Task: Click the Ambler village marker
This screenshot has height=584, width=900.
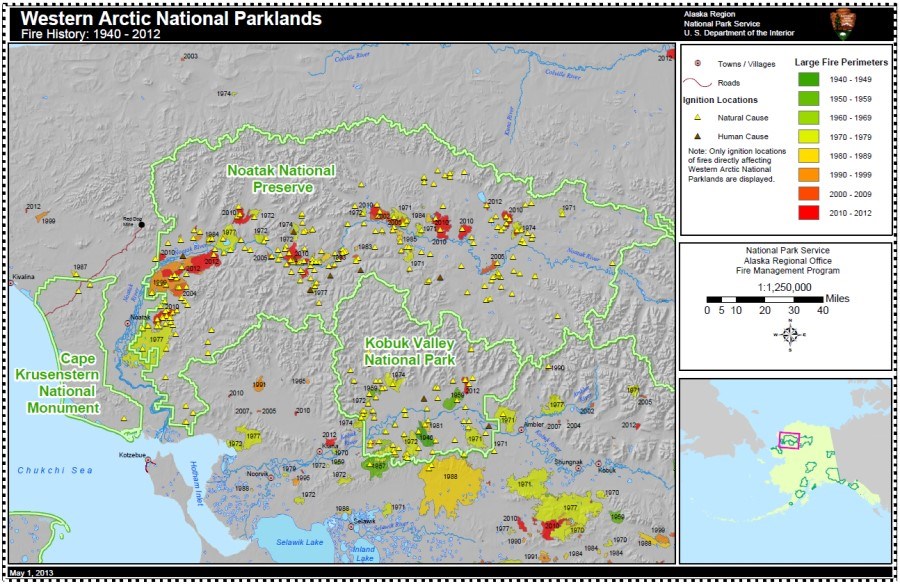Action: tap(521, 429)
